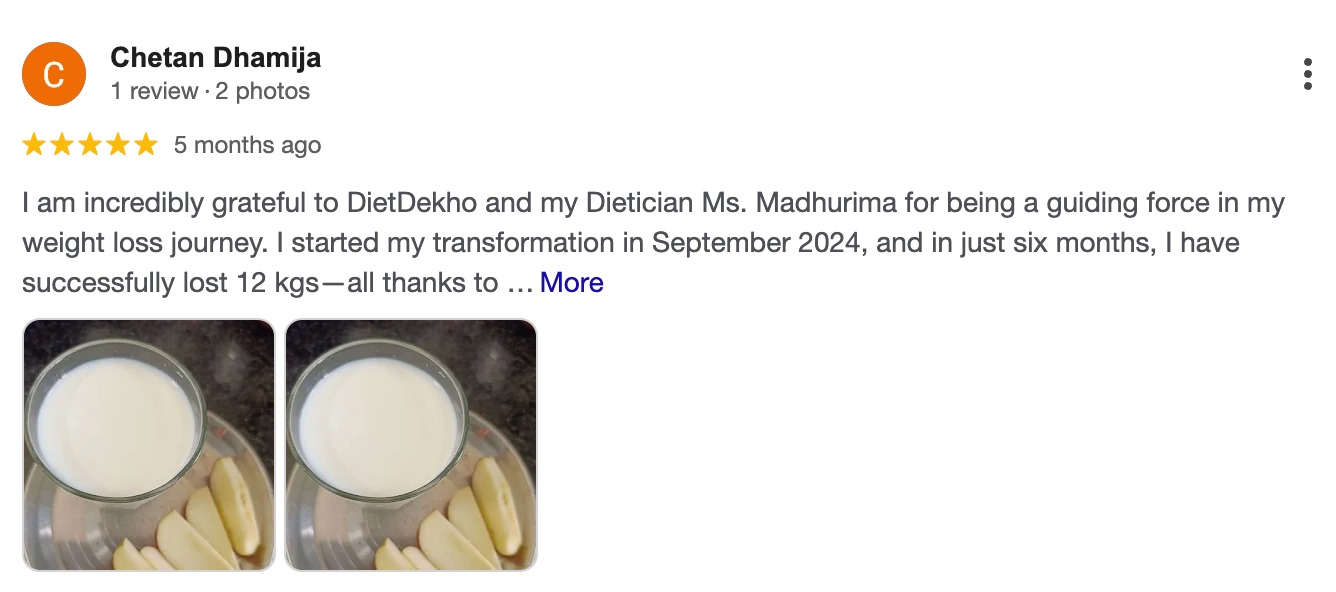This screenshot has height=592, width=1336.
Task: Click the orange C profile avatar
Action: 54,74
